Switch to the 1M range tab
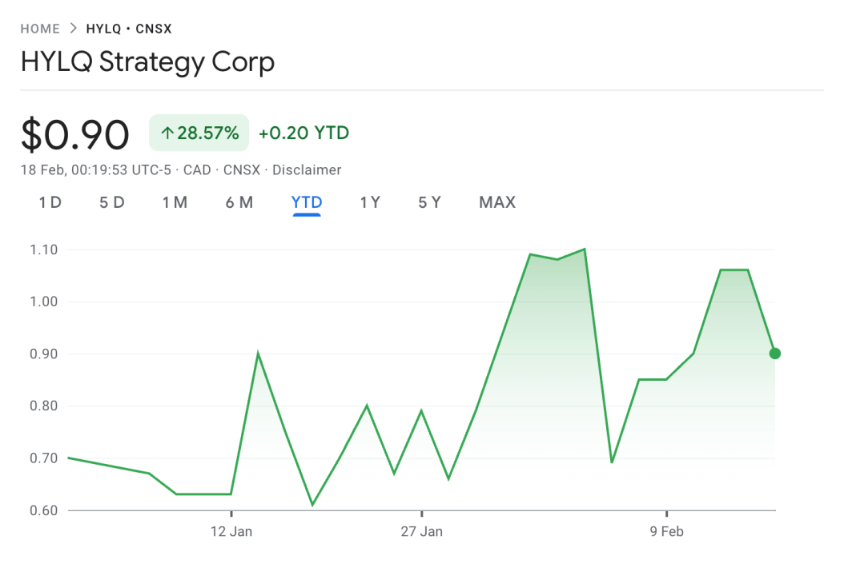This screenshot has height=584, width=848. [x=175, y=202]
